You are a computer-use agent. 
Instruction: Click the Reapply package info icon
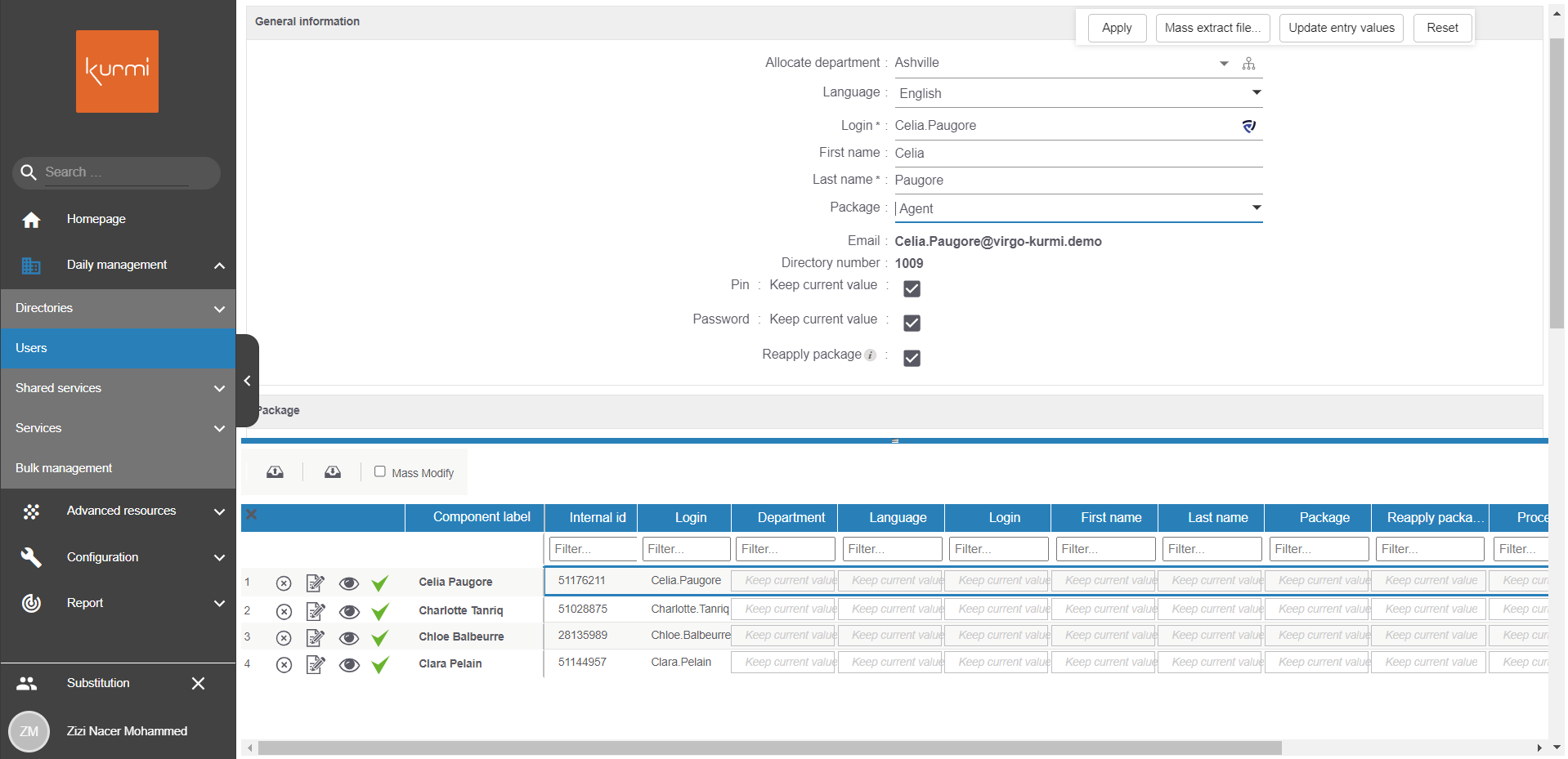pyautogui.click(x=871, y=355)
